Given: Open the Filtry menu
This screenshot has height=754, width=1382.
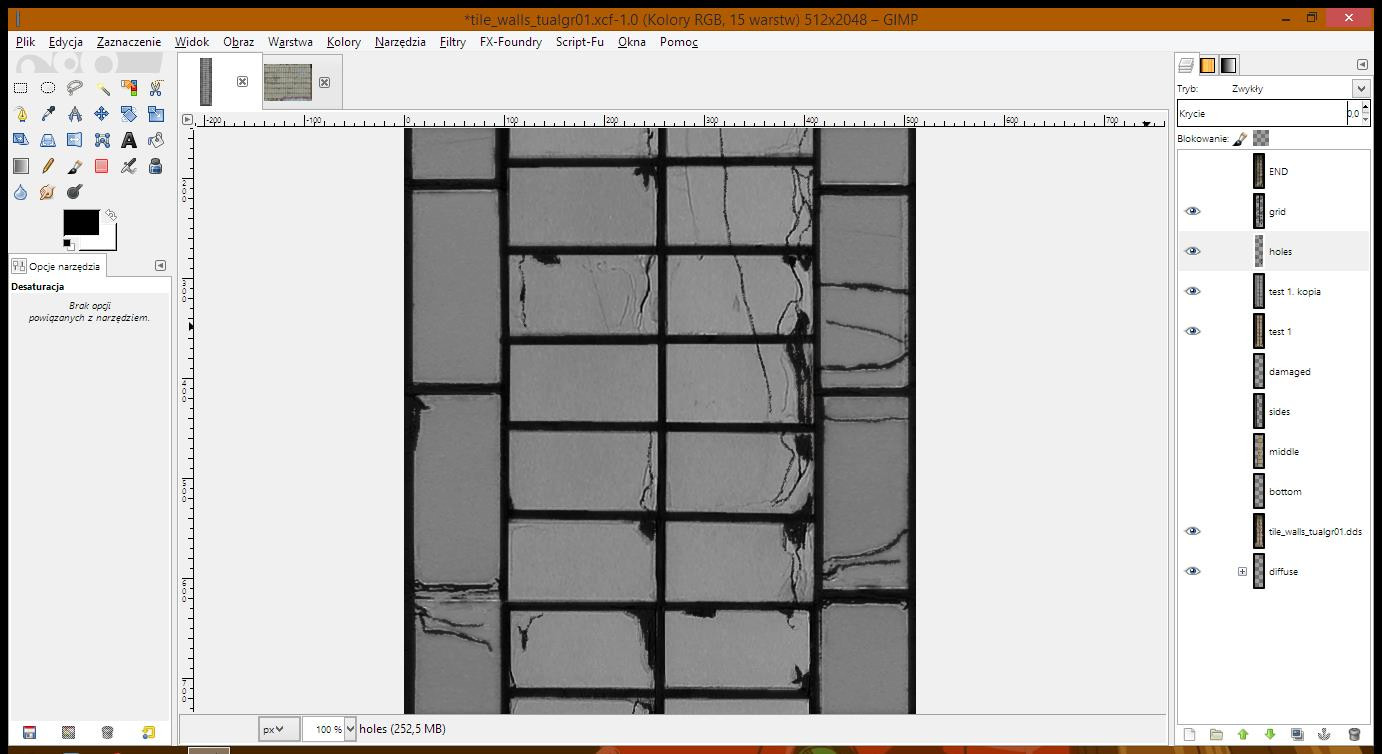Looking at the screenshot, I should click(x=452, y=42).
